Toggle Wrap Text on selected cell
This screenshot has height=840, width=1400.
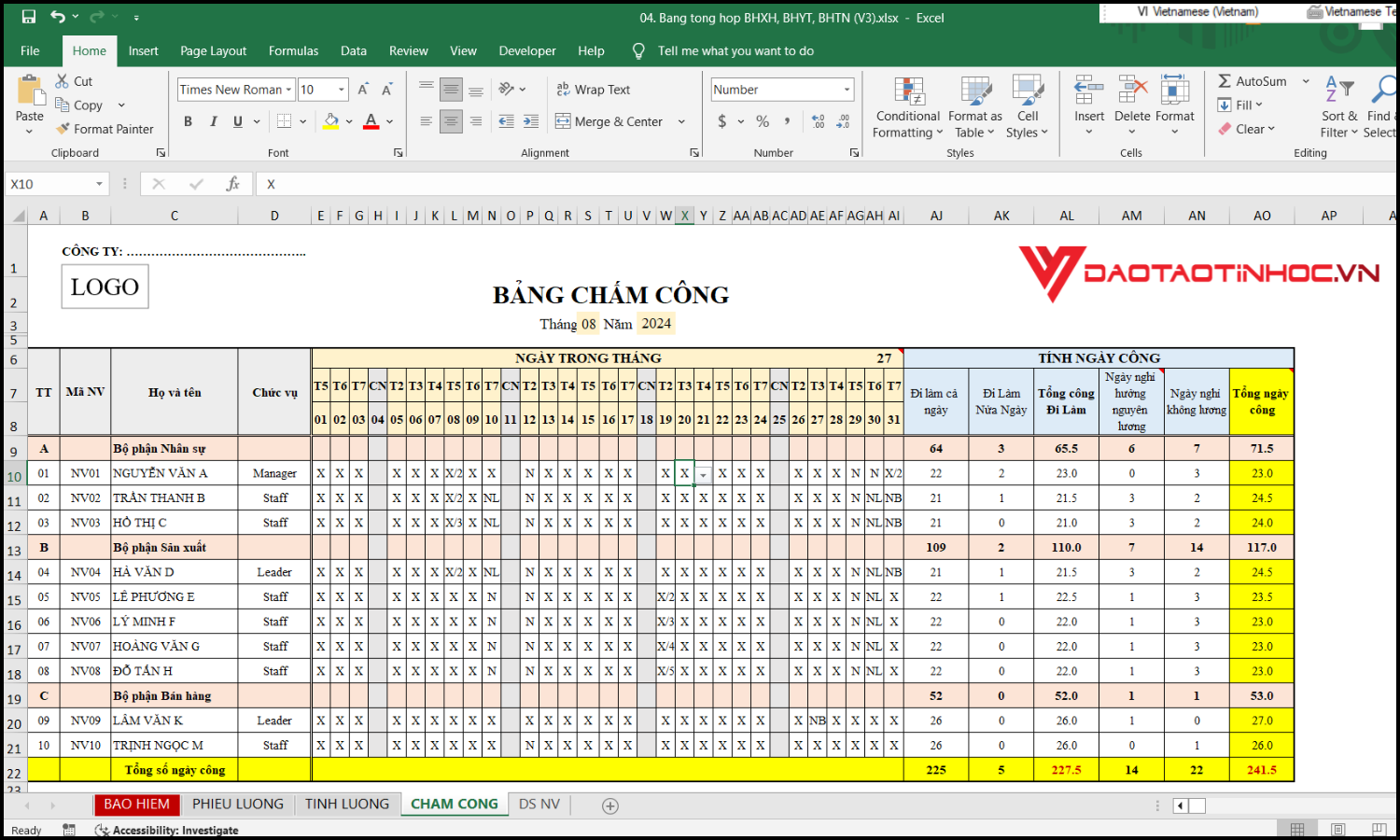point(593,90)
